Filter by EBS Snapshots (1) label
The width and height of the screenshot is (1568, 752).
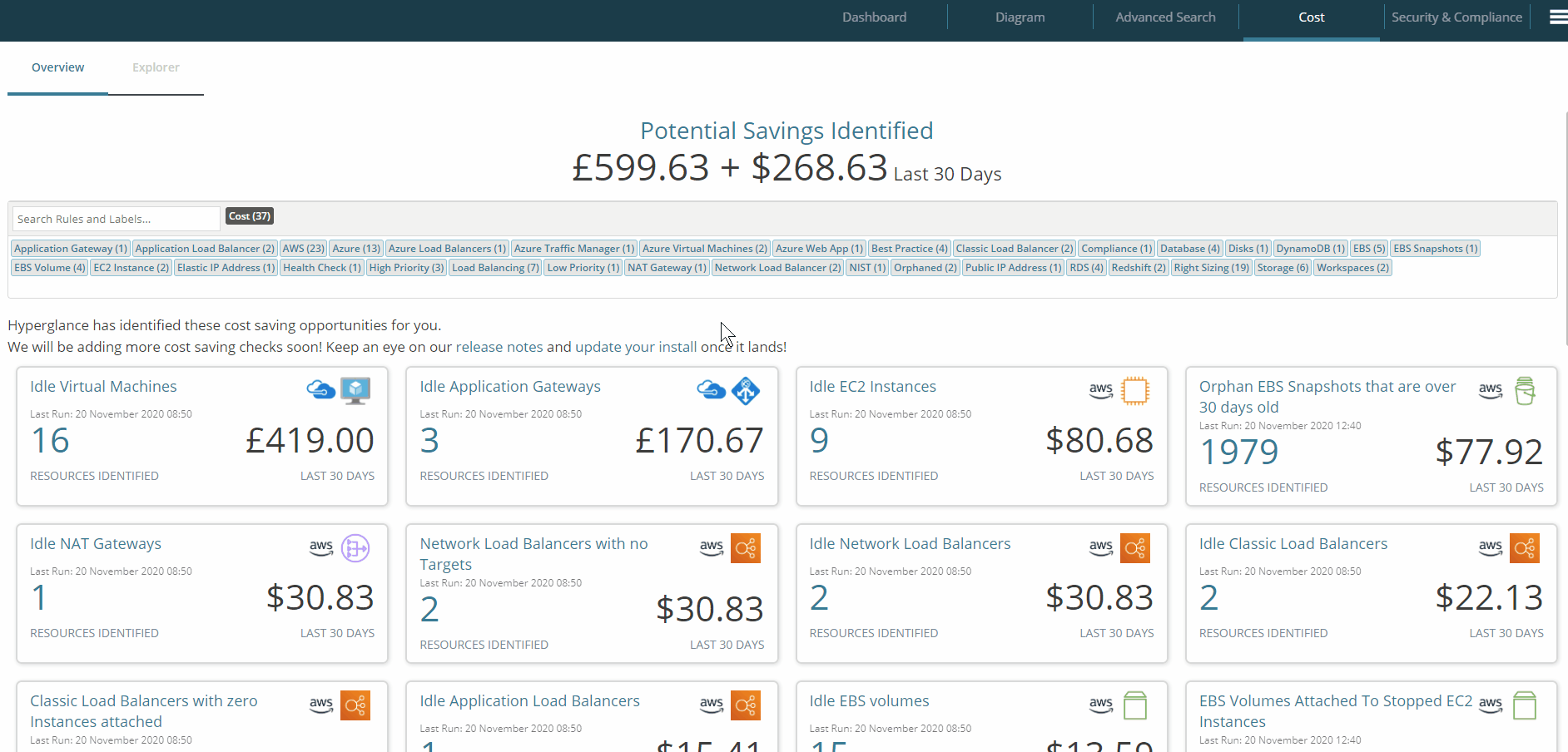click(x=1436, y=248)
